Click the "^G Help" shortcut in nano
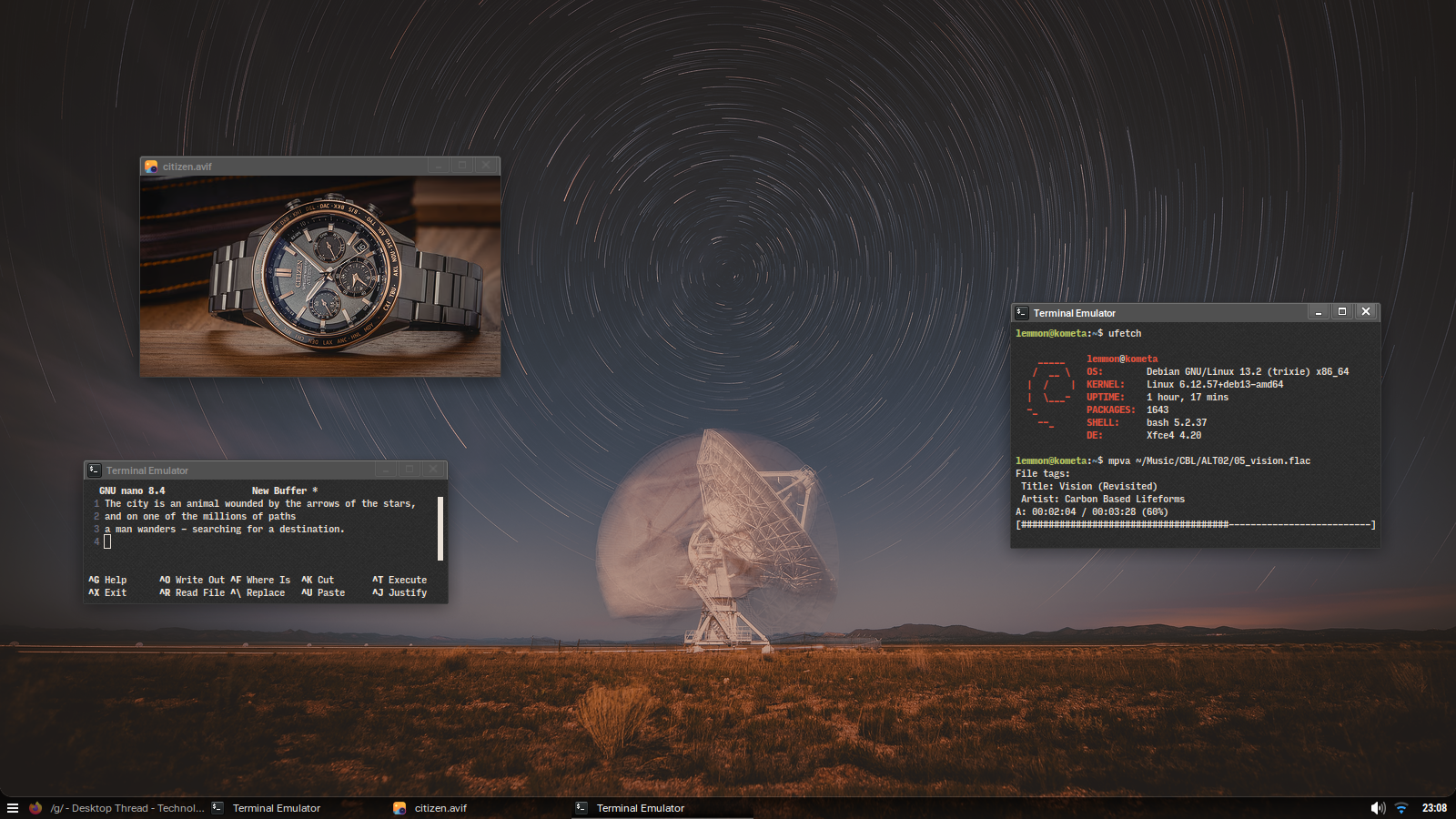Image resolution: width=1456 pixels, height=819 pixels. pyautogui.click(x=107, y=580)
